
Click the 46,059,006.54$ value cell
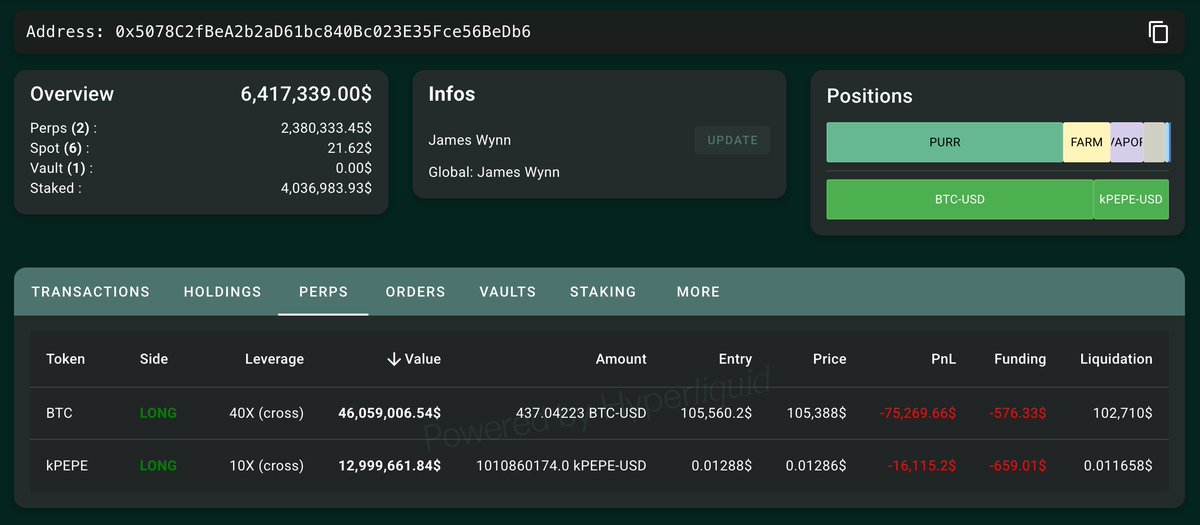pos(390,413)
